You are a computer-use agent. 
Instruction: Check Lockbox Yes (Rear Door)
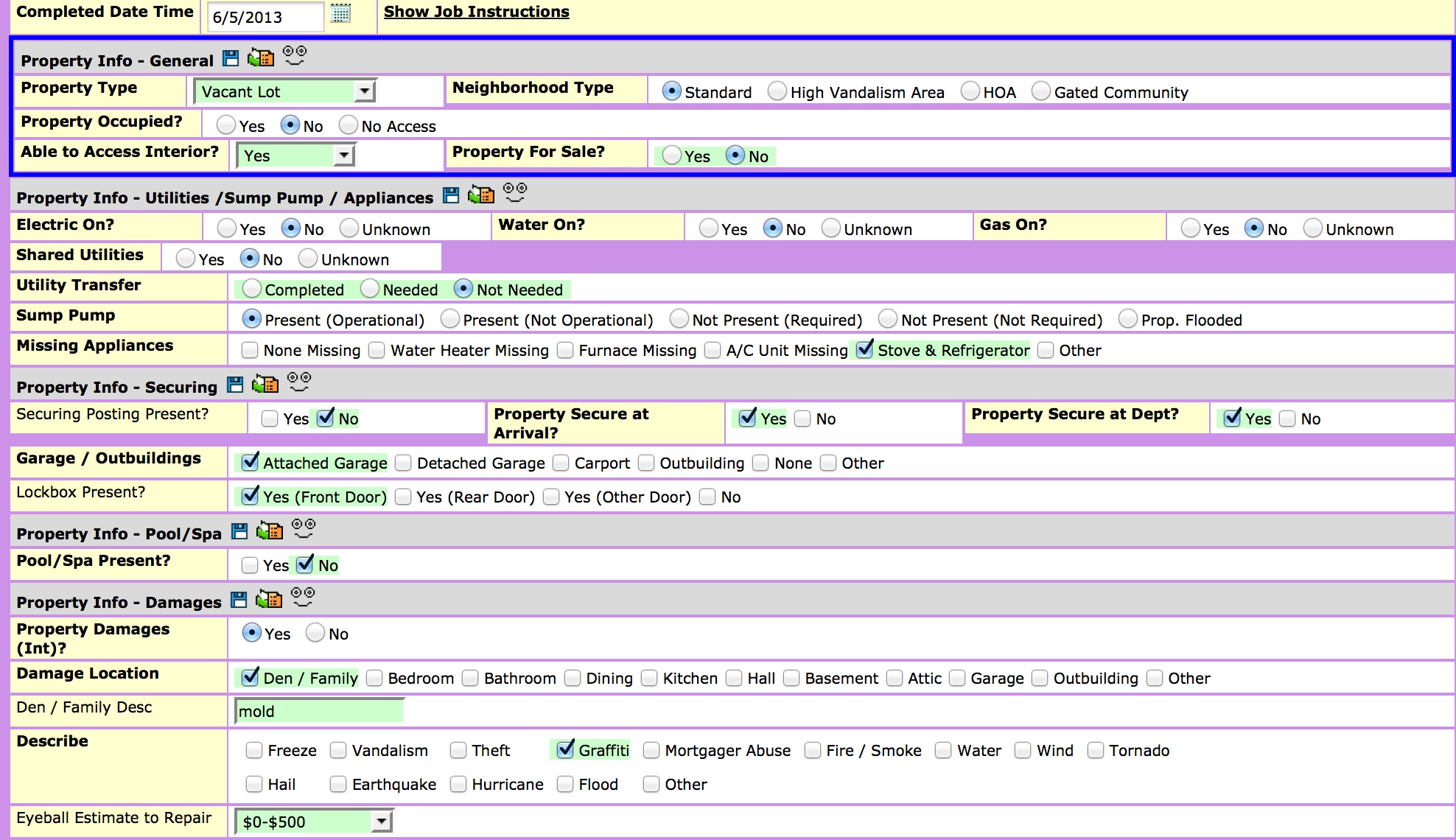(403, 497)
